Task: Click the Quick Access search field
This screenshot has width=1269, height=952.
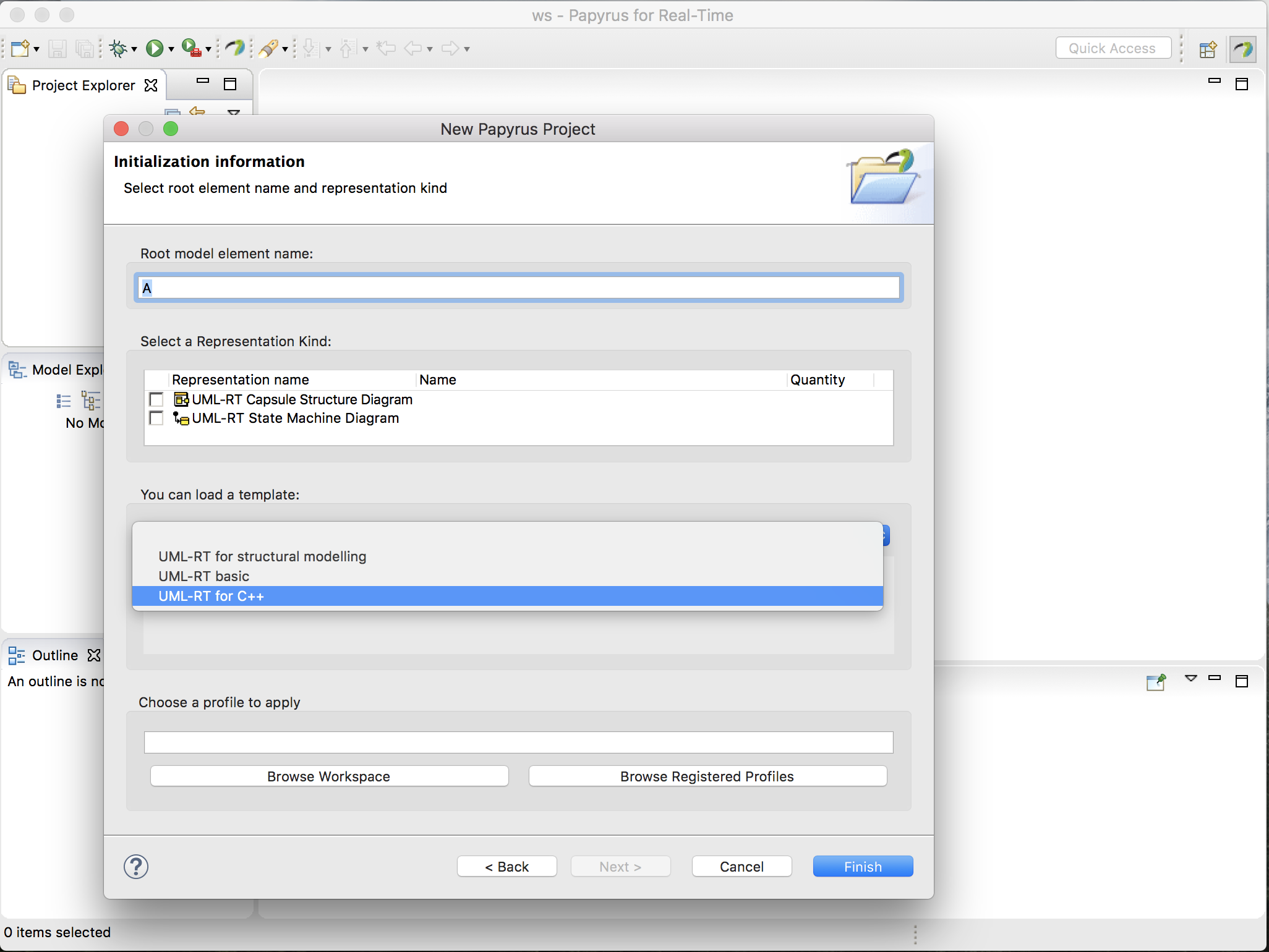Action: [1113, 48]
